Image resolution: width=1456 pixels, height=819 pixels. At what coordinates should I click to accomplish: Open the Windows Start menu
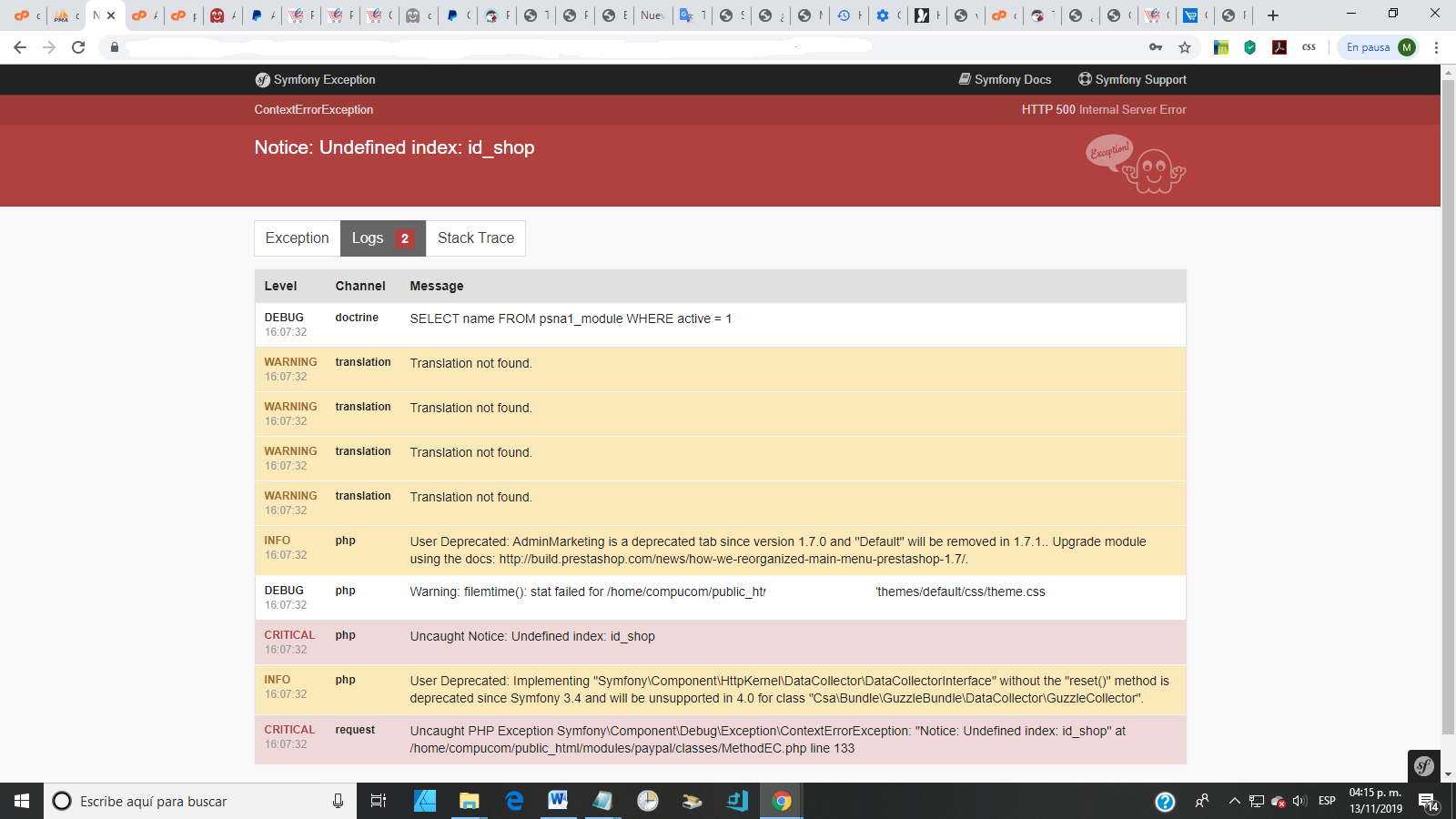(22, 801)
